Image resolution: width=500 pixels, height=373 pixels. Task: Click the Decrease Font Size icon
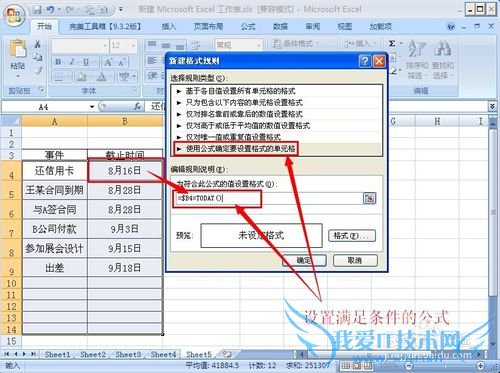(121, 62)
